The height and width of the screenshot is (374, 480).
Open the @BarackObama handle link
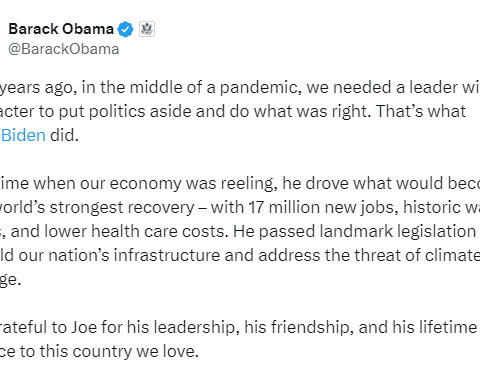[x=64, y=49]
